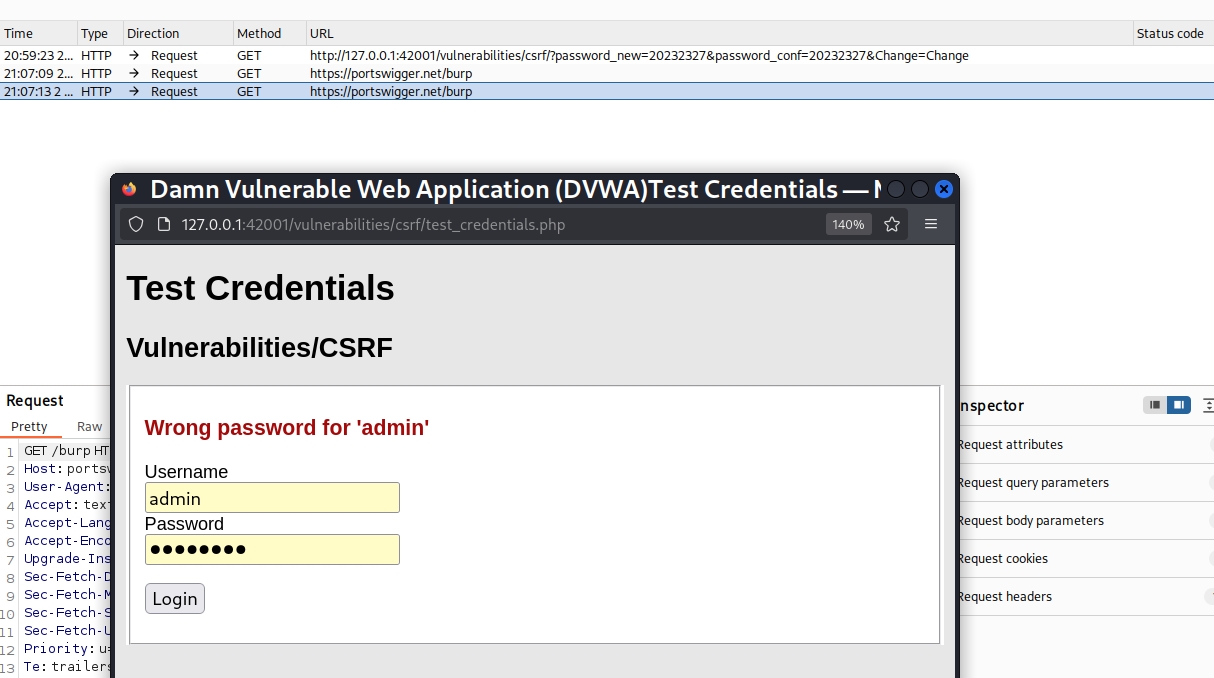Click 'Wrong password for 'admin'' message

click(287, 428)
